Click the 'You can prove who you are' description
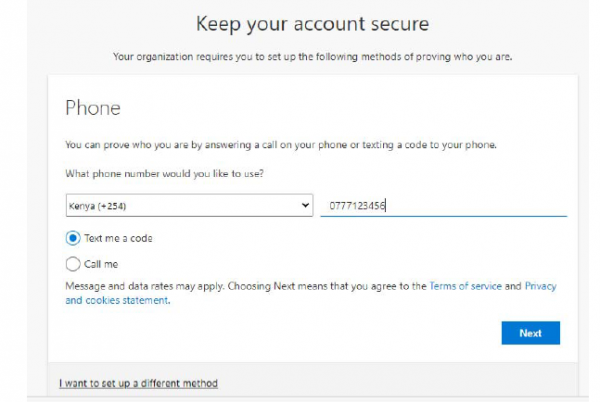Viewport: 600px width, 402px height. click(280, 146)
